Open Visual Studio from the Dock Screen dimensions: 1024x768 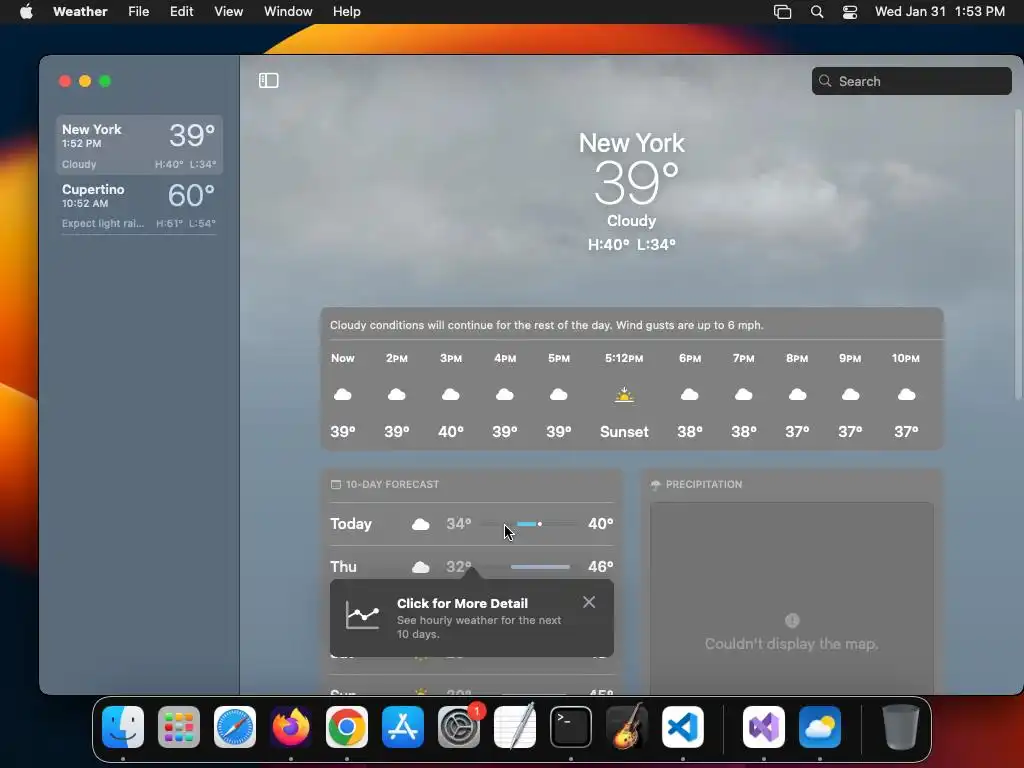click(x=764, y=727)
